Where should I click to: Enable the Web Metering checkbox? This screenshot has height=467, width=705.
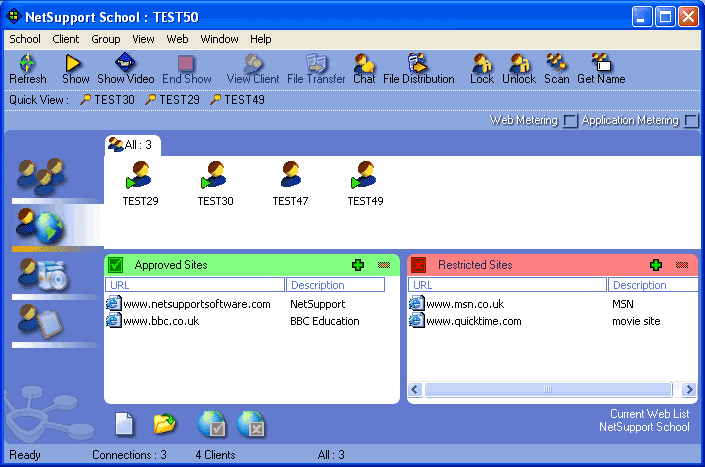570,121
